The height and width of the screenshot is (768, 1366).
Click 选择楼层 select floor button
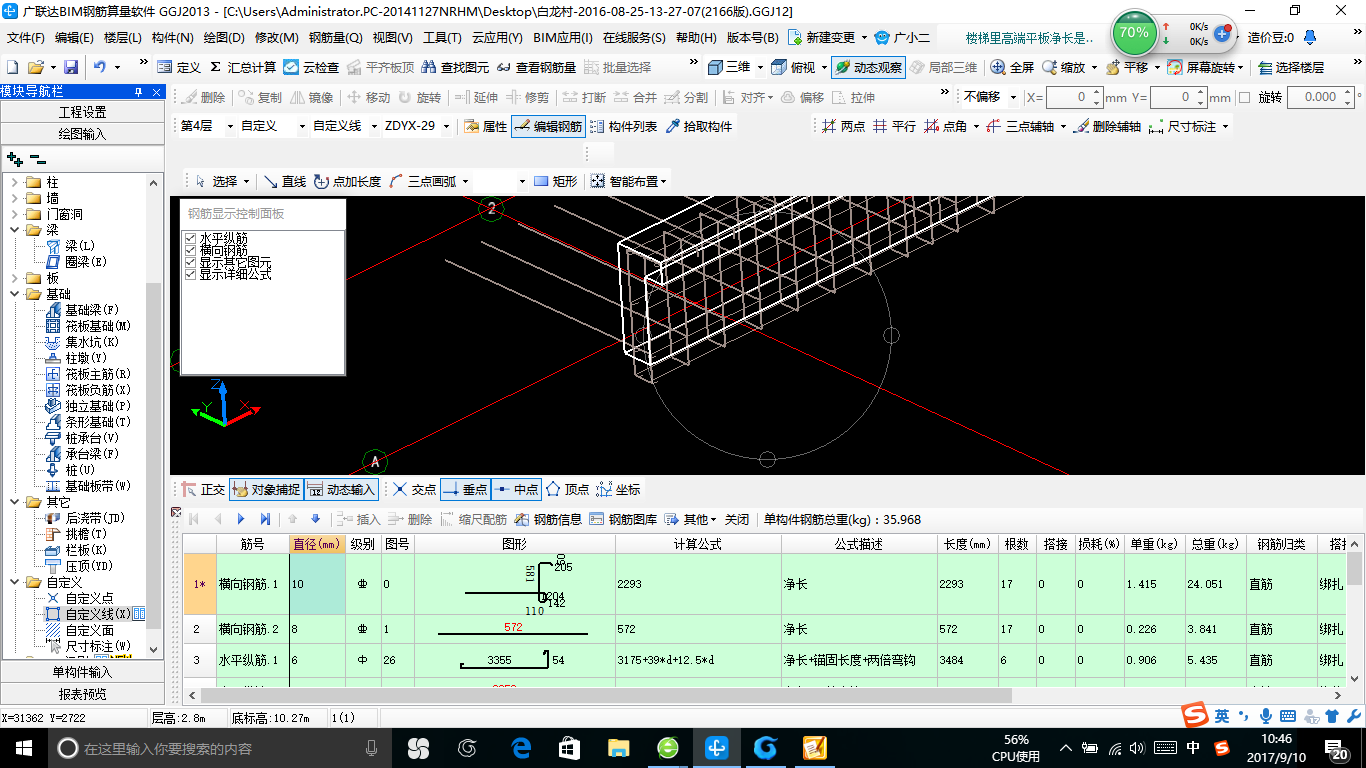coord(1291,67)
